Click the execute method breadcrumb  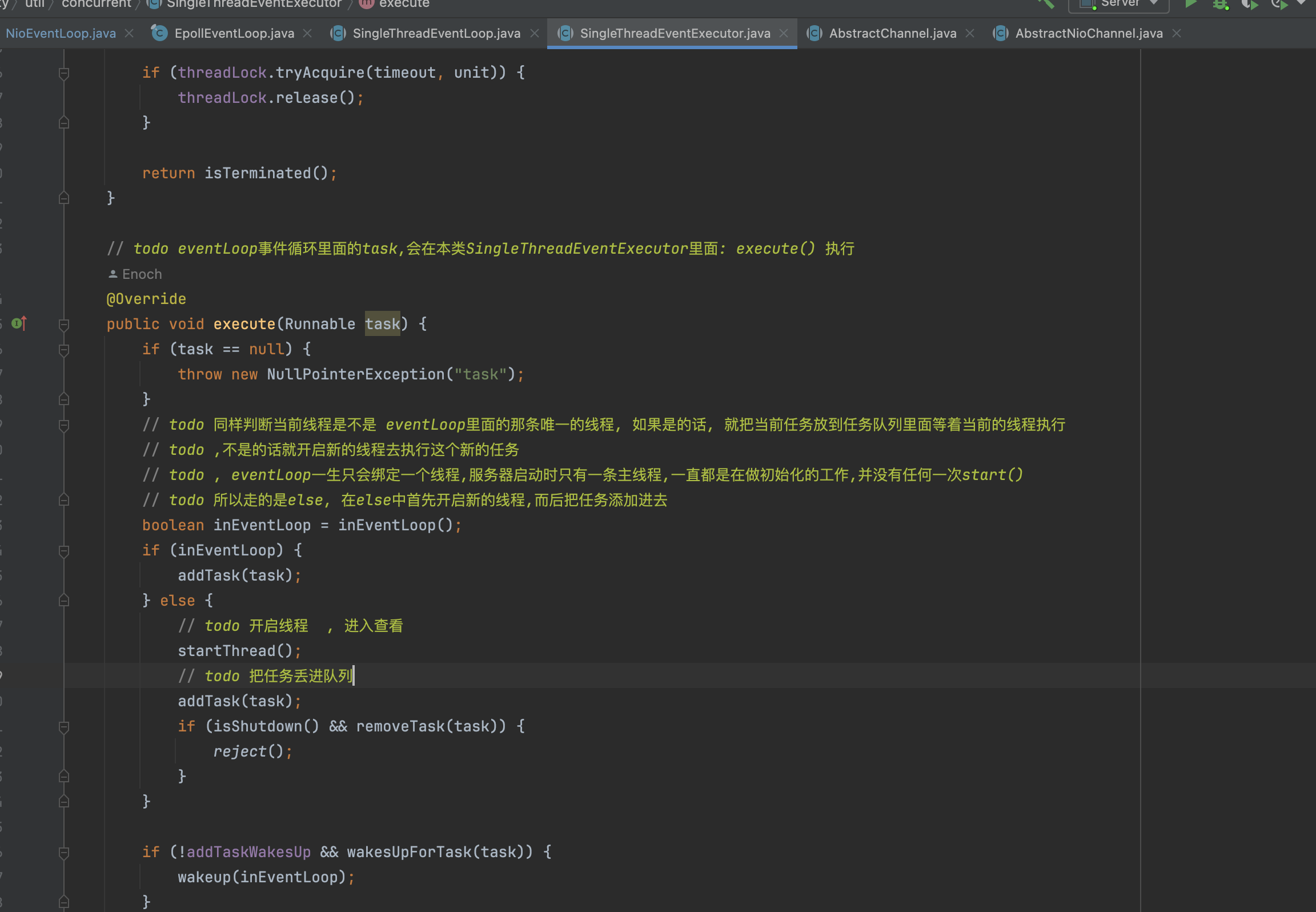[404, 3]
